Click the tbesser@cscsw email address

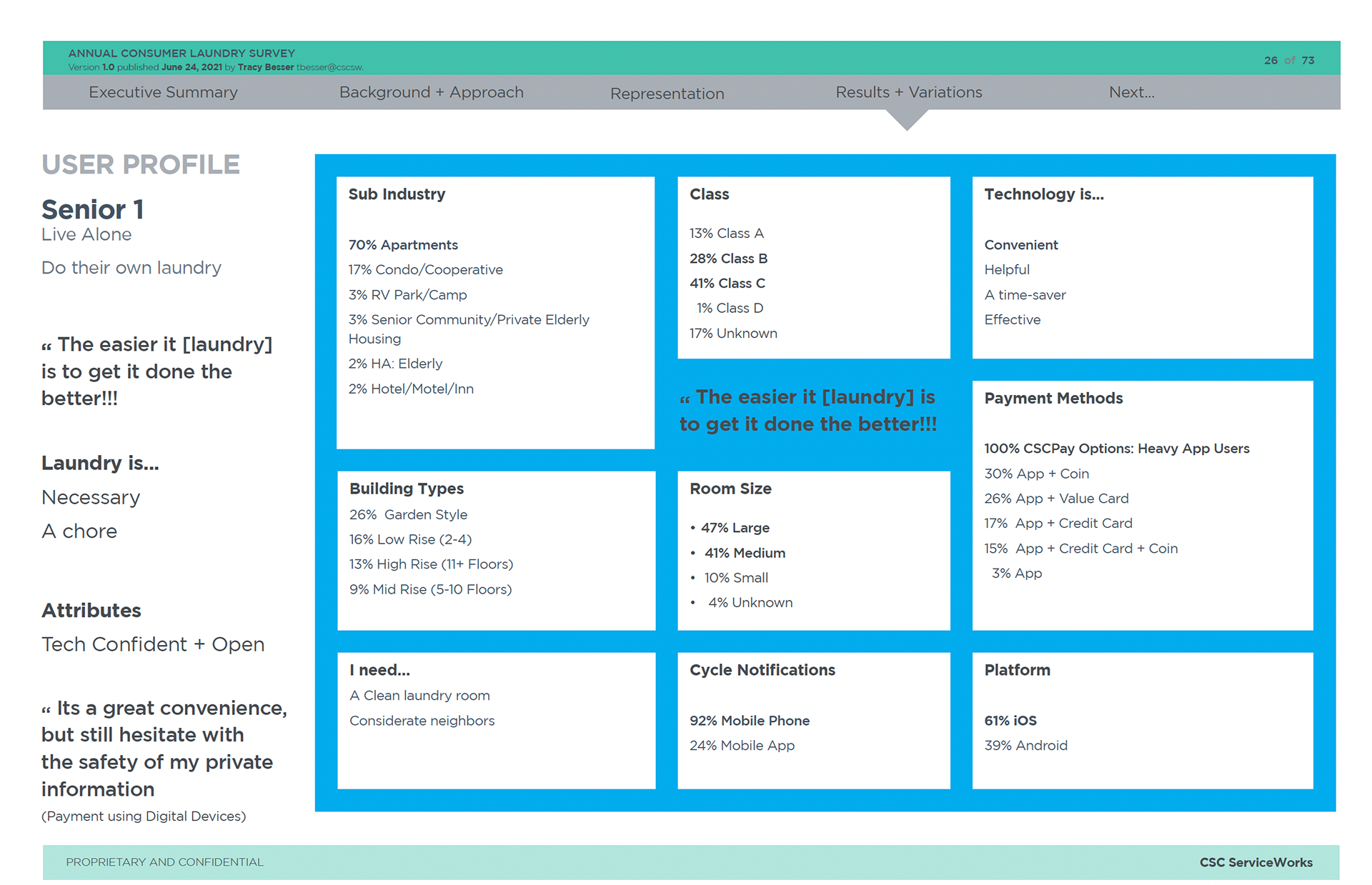pos(329,67)
